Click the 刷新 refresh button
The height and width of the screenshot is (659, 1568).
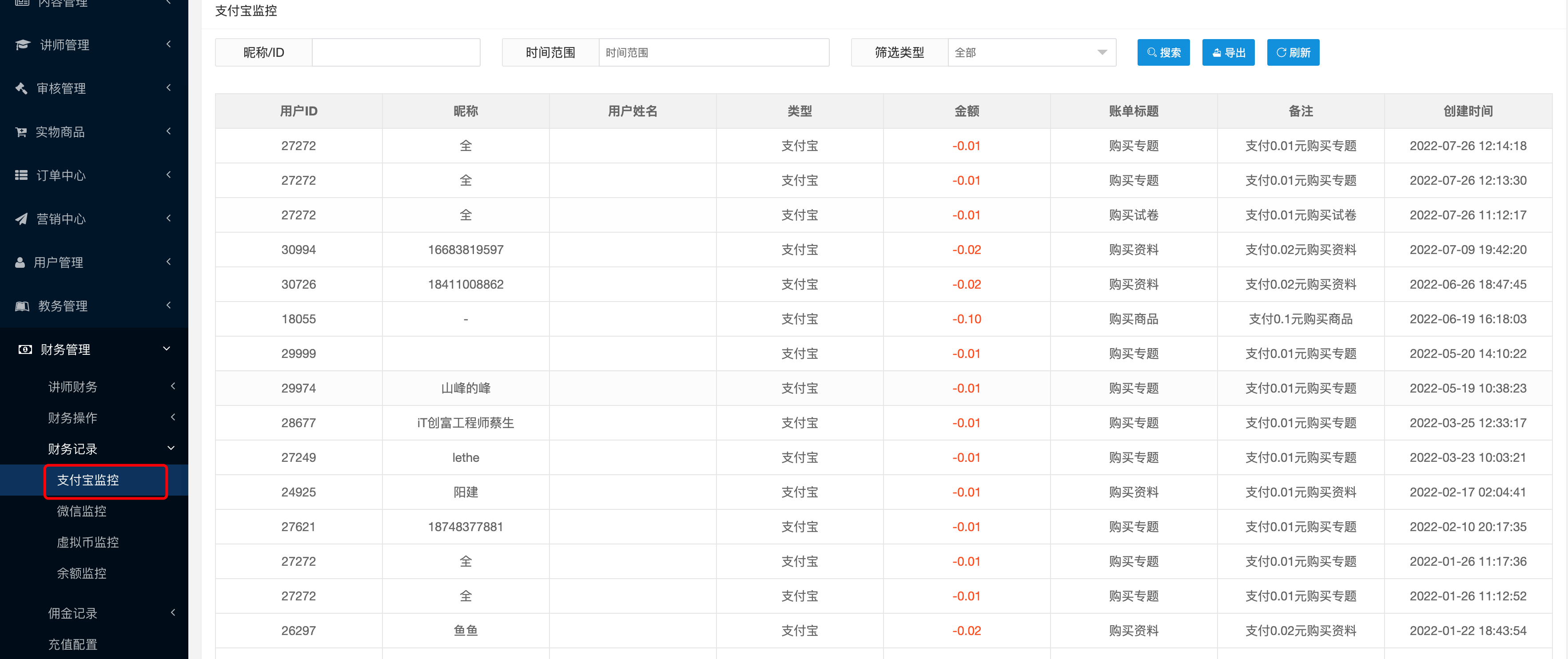click(x=1293, y=52)
